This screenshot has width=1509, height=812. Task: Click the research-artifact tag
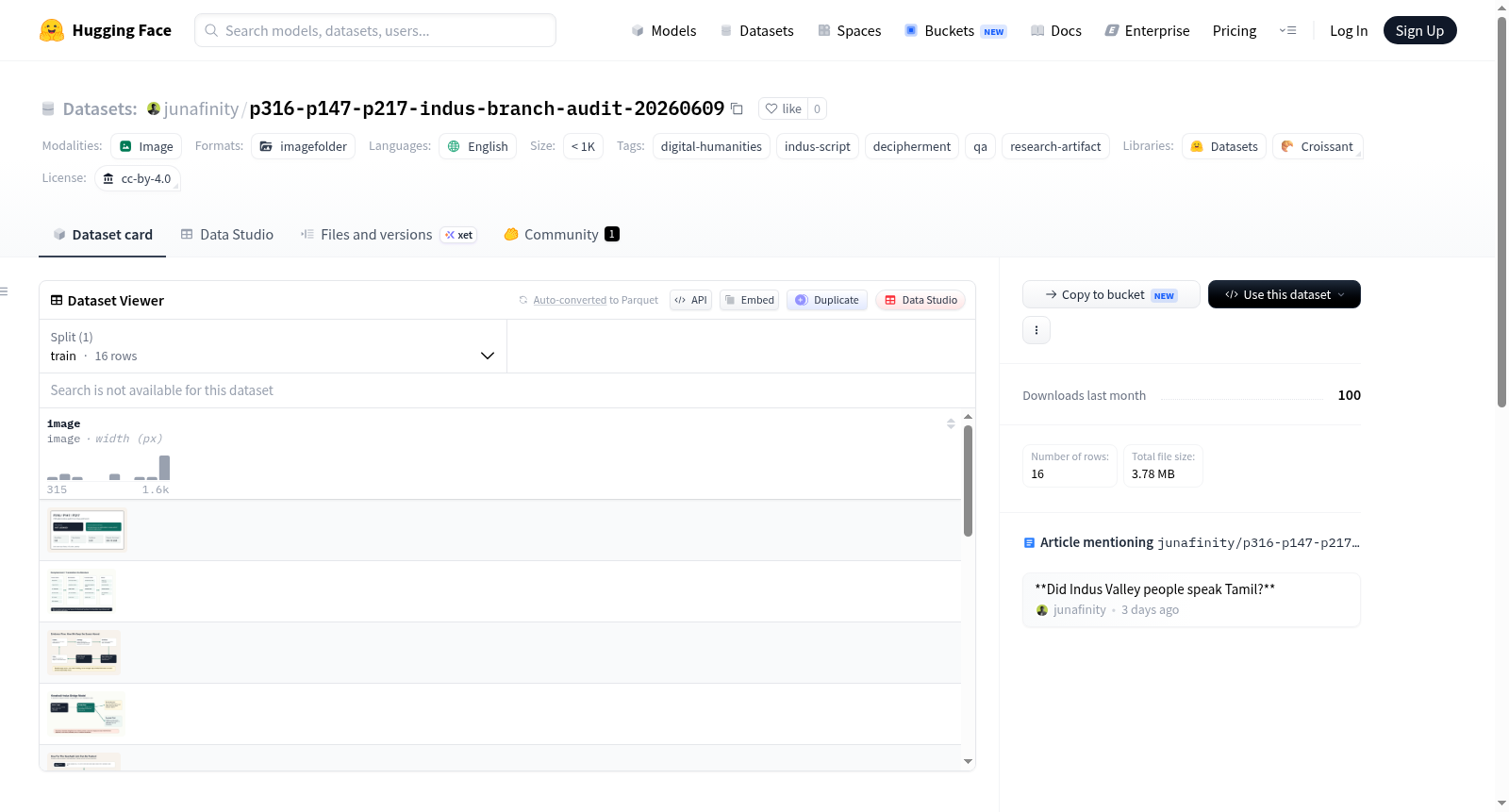click(x=1055, y=146)
